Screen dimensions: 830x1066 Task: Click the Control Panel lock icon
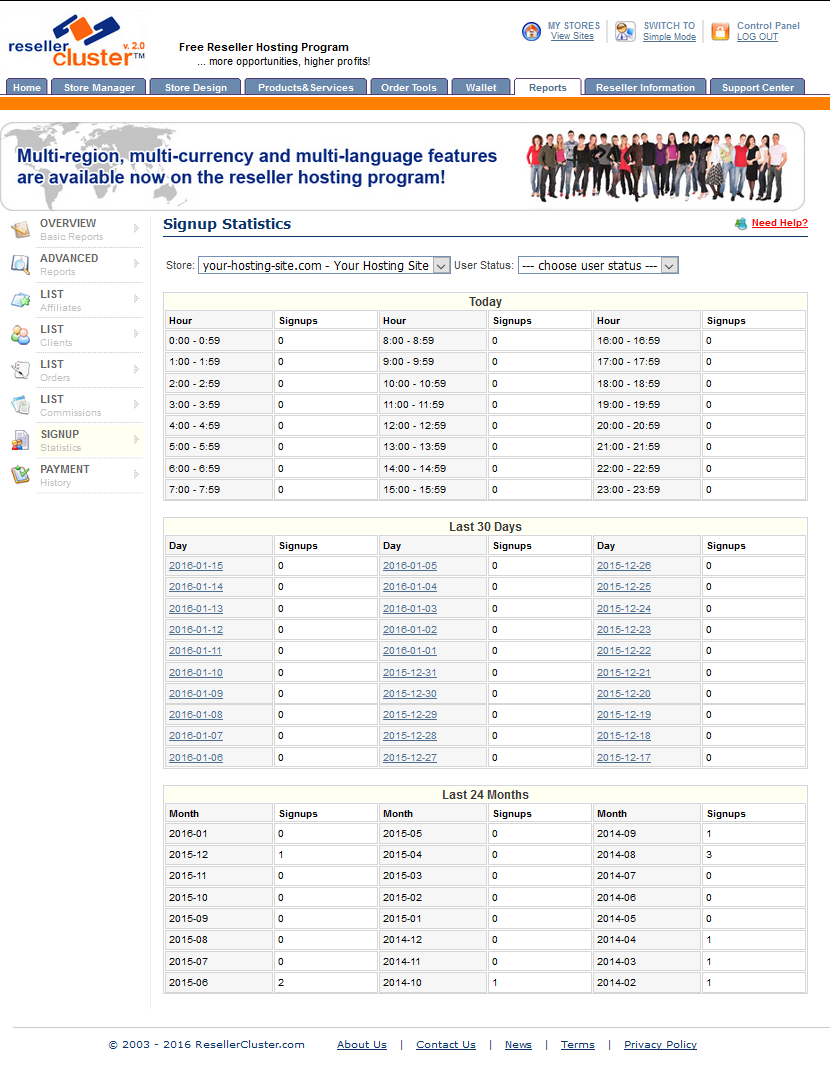pyautogui.click(x=721, y=31)
